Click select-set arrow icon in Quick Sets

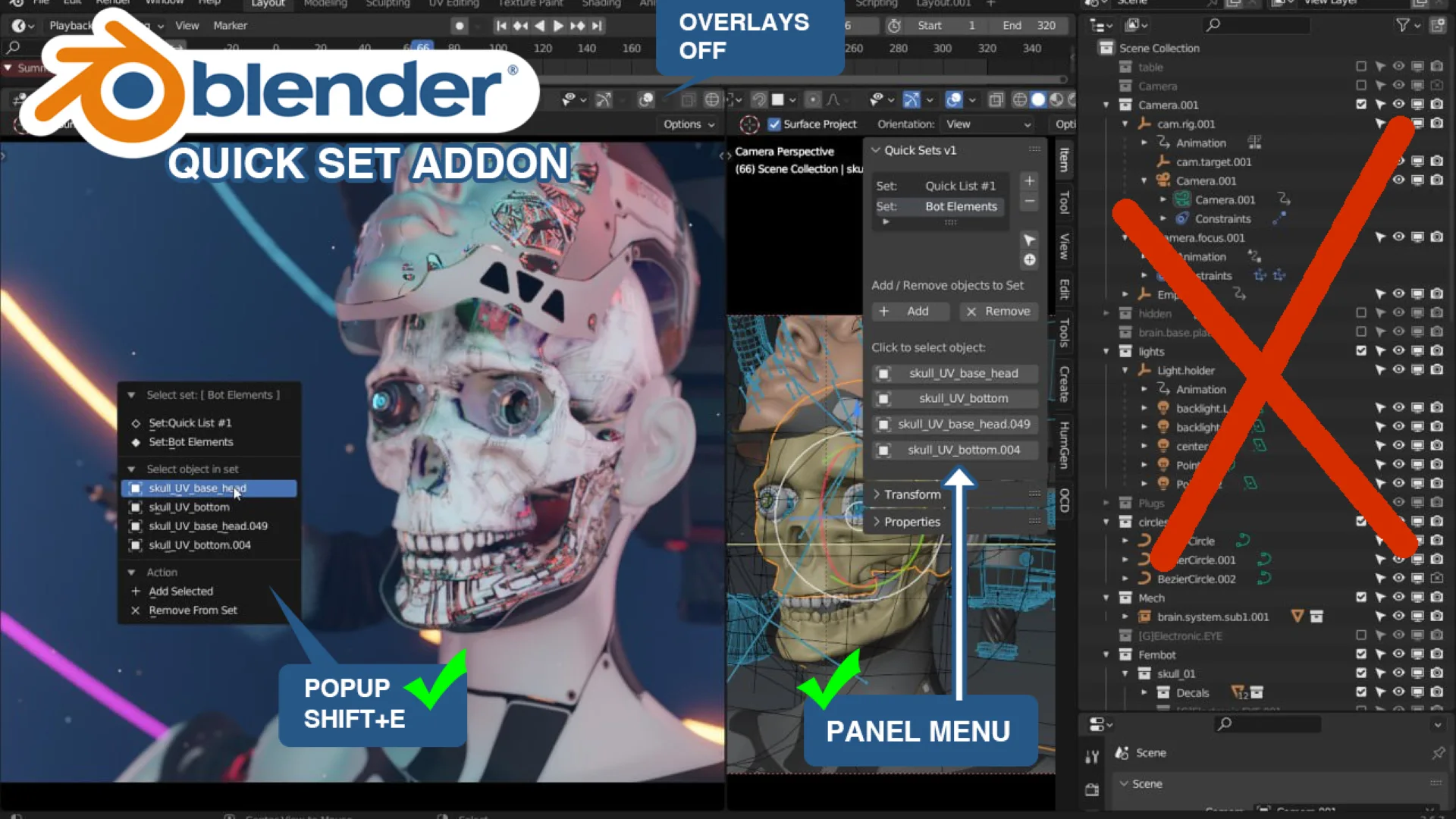[1029, 240]
